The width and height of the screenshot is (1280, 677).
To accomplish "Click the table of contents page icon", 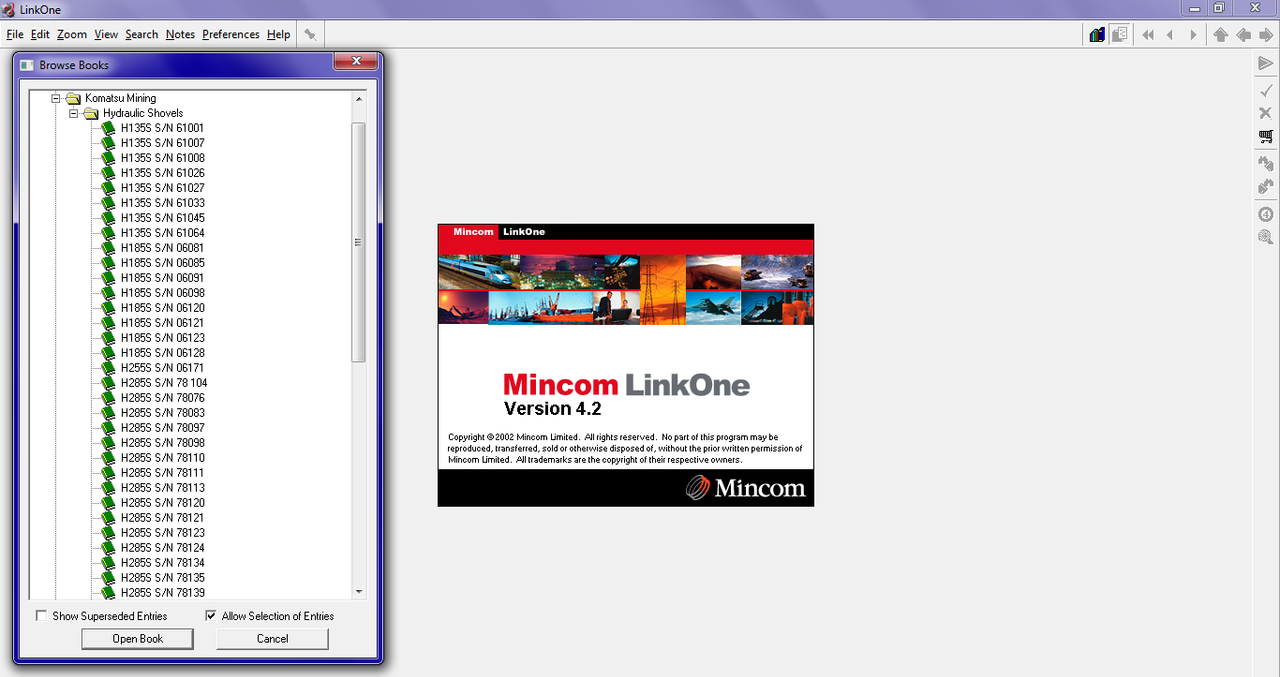I will click(1120, 34).
